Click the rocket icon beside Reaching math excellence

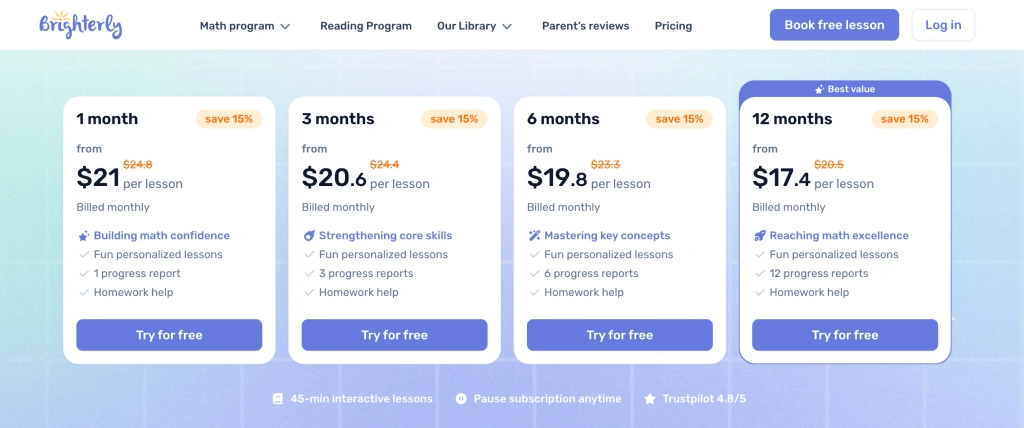point(759,236)
